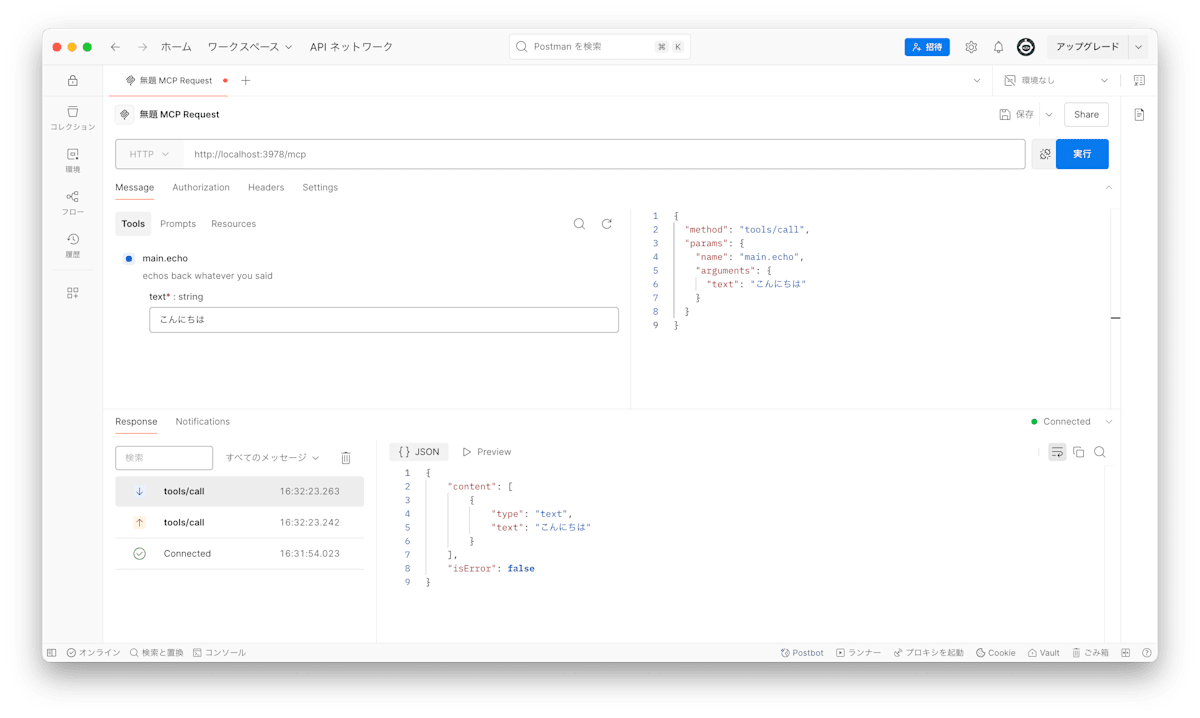Open the no-environment selector dropdown
The height and width of the screenshot is (718, 1200).
1057,80
